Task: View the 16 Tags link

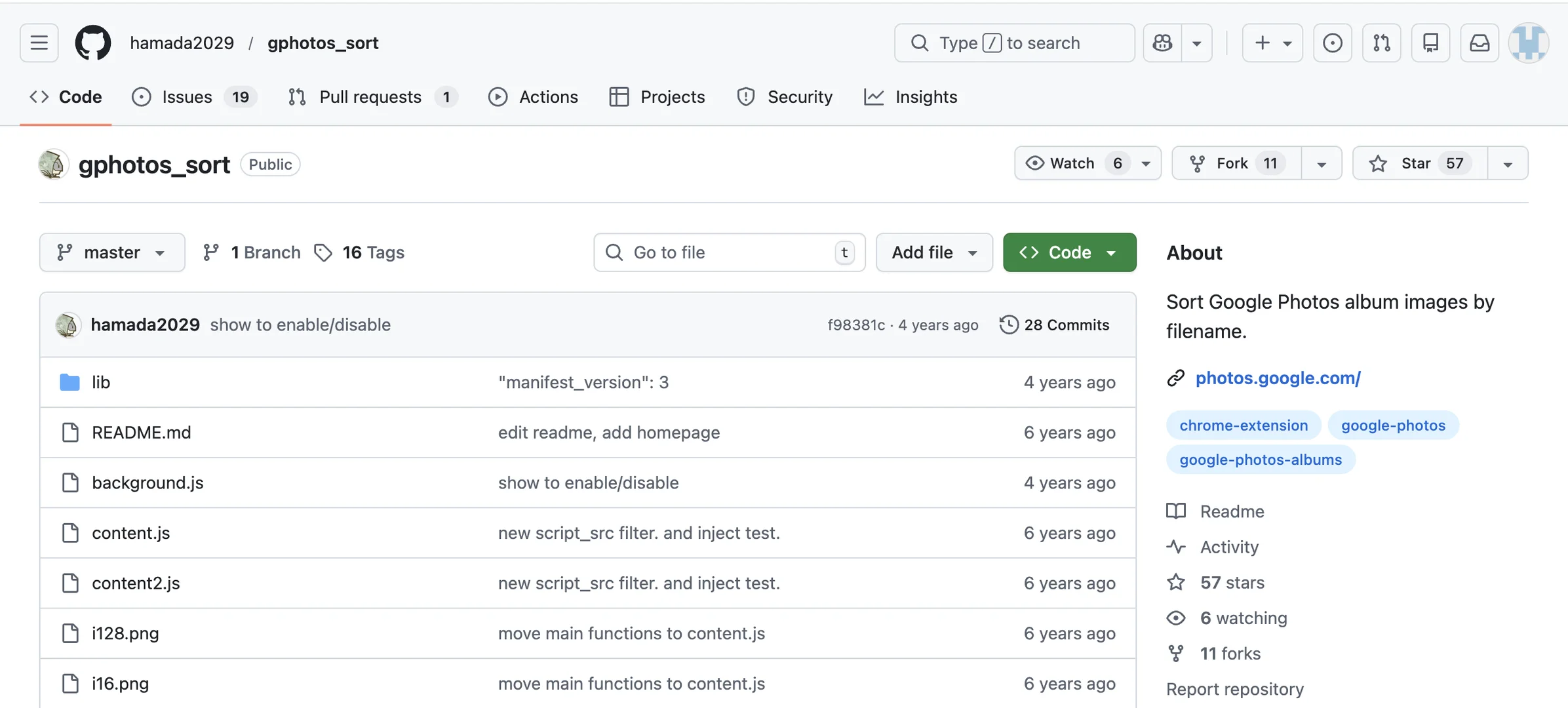Action: coord(360,252)
